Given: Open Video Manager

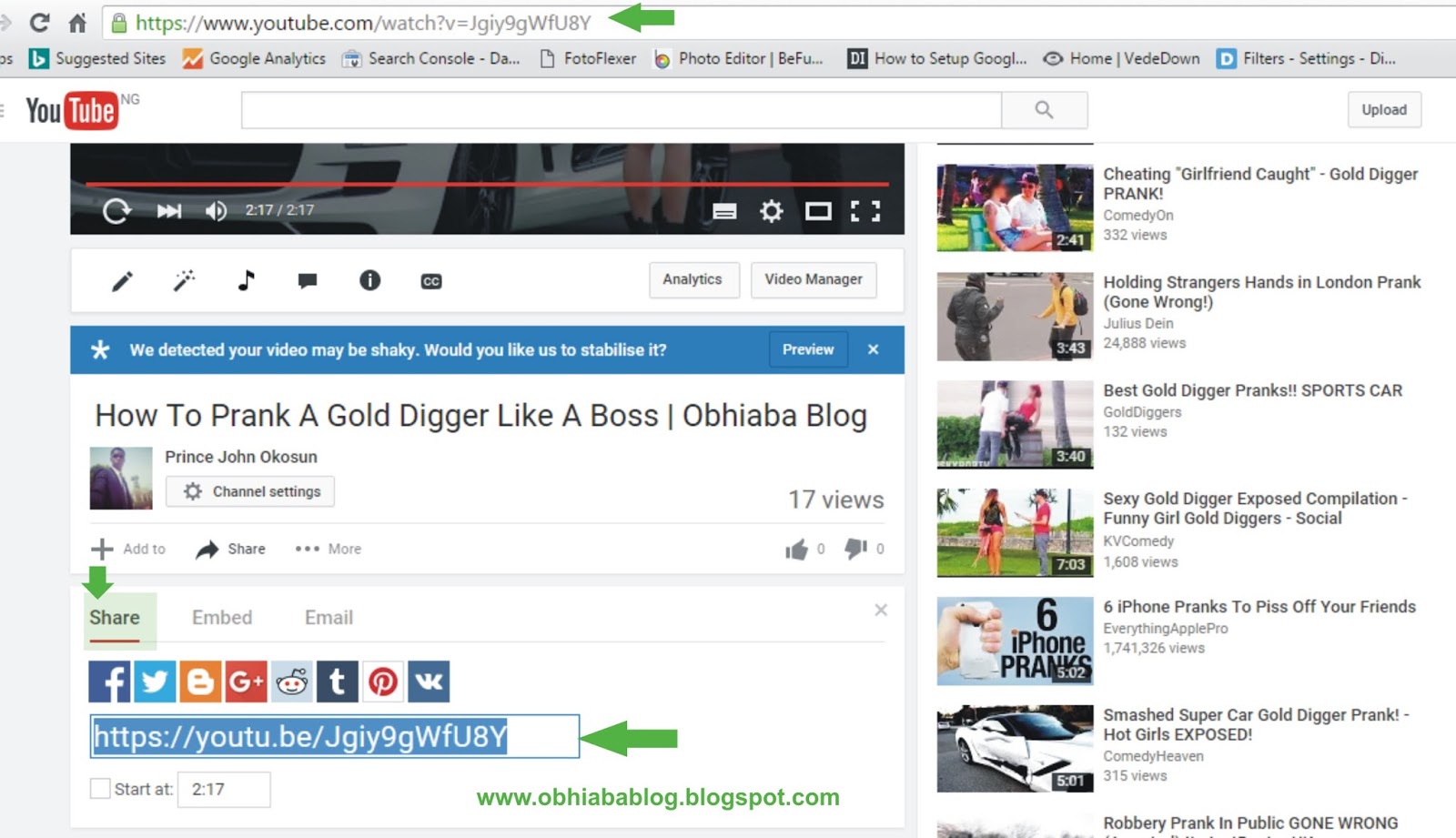Looking at the screenshot, I should [814, 279].
